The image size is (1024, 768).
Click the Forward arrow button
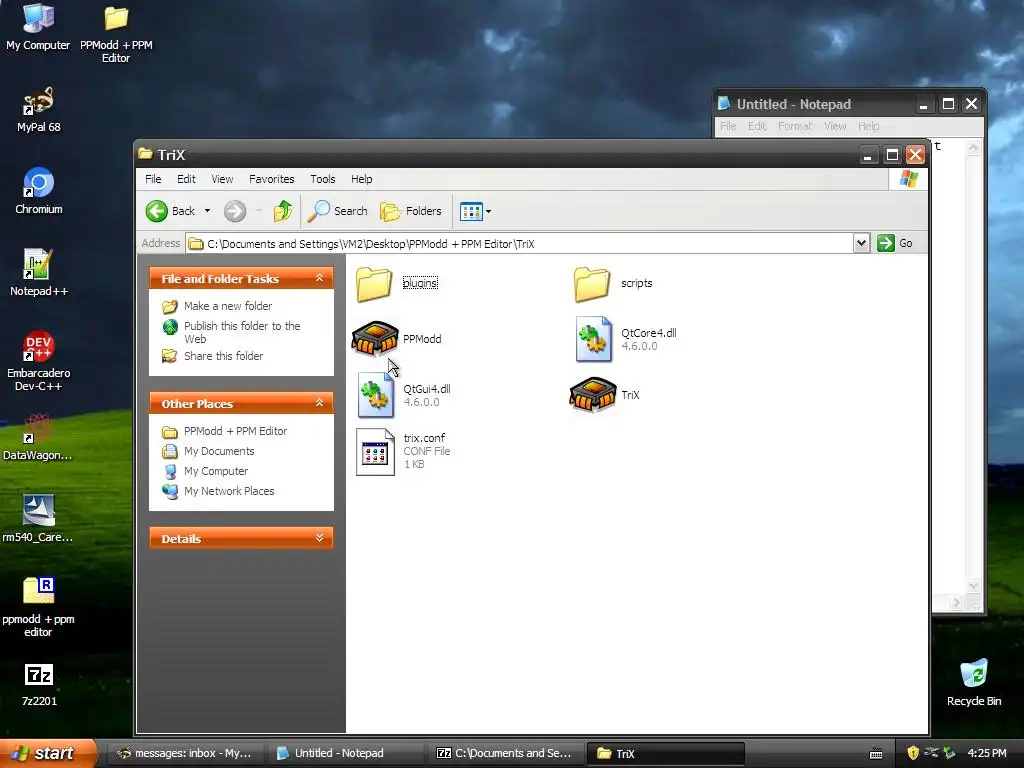pos(235,211)
